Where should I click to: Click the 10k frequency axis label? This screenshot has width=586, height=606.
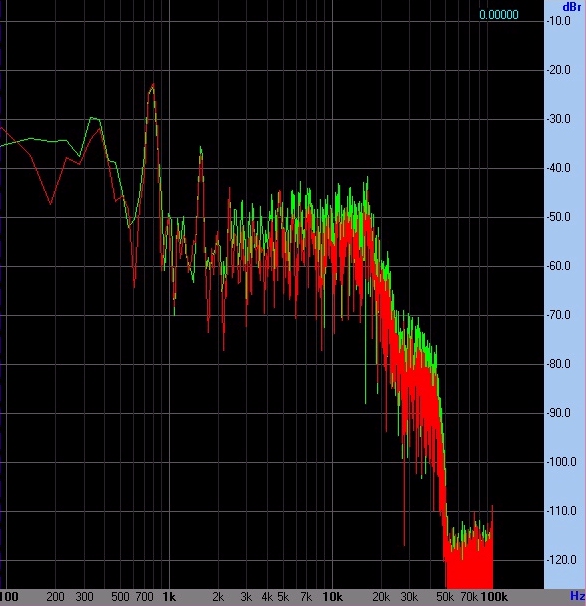(x=332, y=597)
